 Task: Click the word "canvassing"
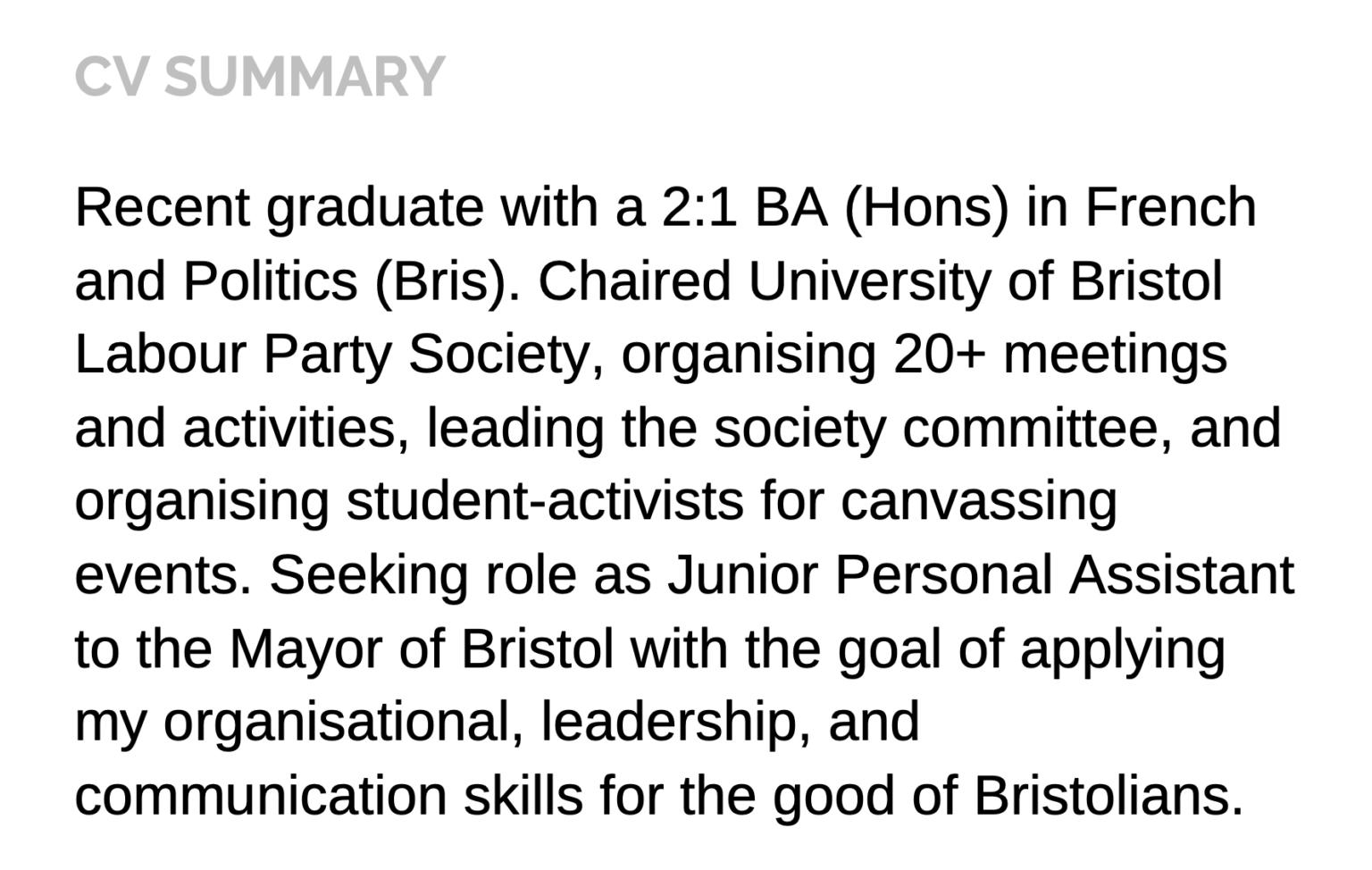tap(978, 502)
